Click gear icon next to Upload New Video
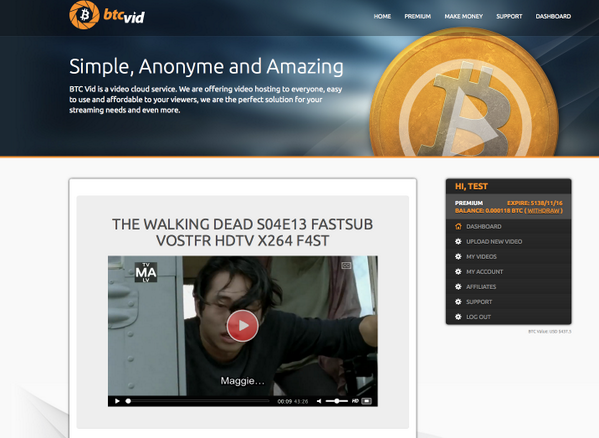Image resolution: width=599 pixels, height=438 pixels. click(458, 241)
